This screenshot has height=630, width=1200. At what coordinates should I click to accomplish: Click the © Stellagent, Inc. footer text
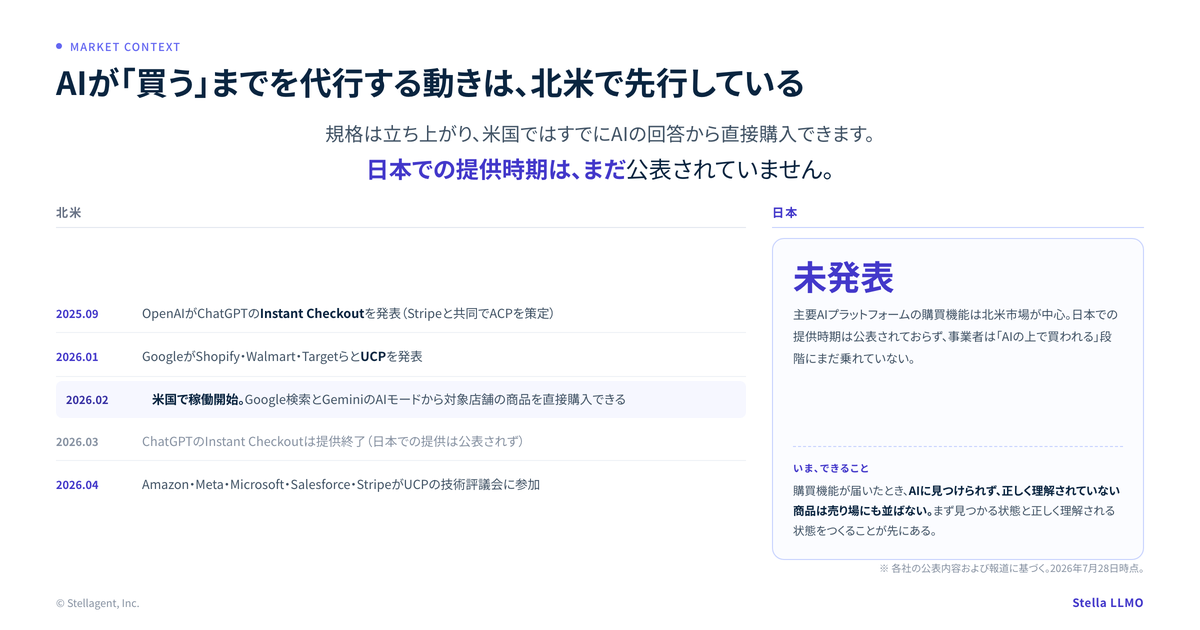98,603
